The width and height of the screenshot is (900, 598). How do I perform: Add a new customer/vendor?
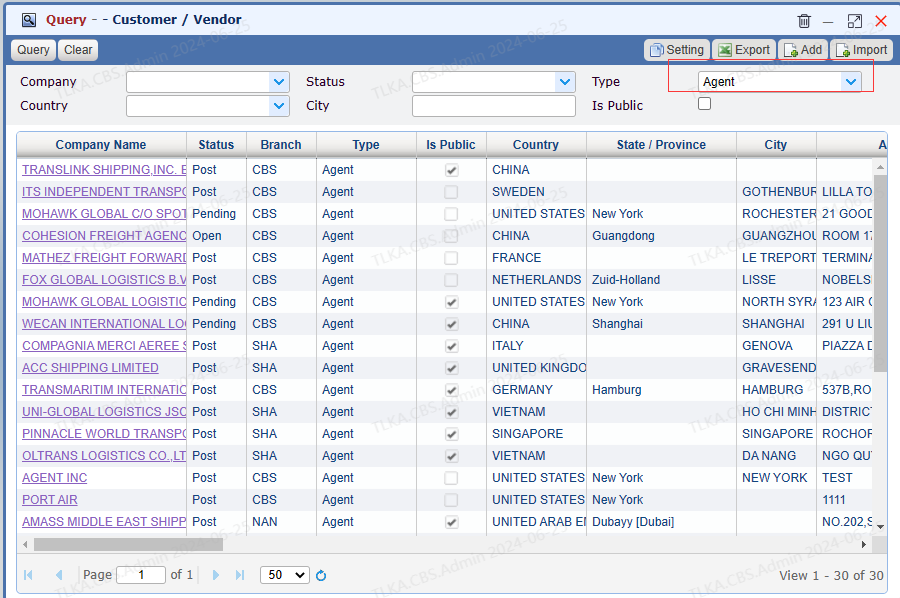802,50
